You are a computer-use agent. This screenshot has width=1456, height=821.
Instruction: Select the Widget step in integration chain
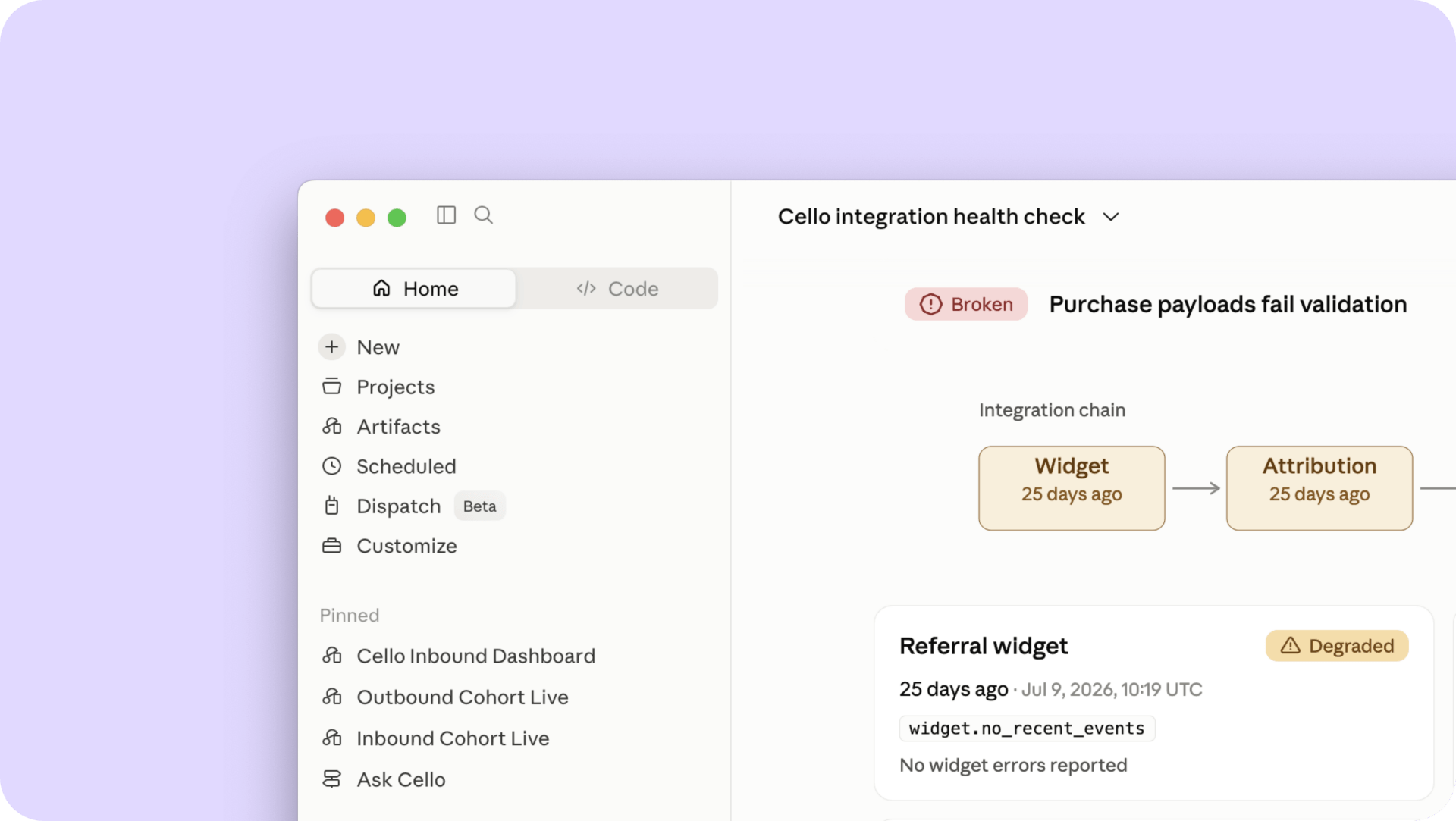point(1072,488)
